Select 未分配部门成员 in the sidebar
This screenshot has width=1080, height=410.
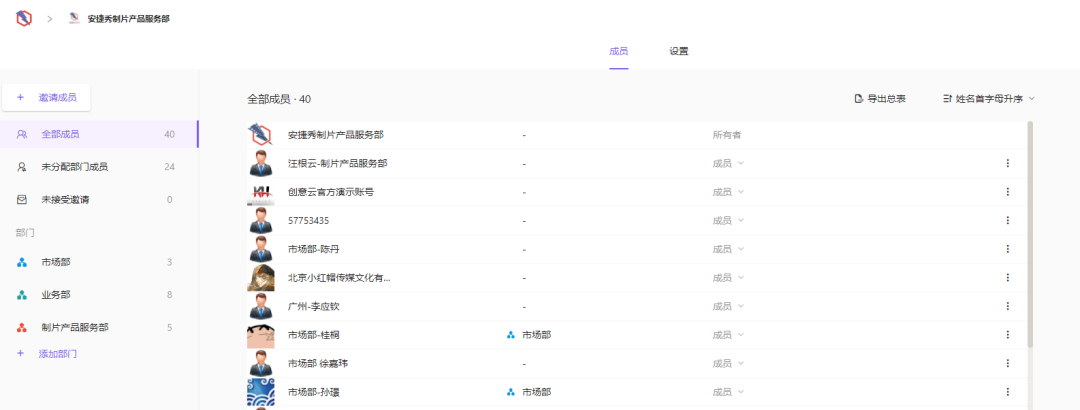(74, 167)
